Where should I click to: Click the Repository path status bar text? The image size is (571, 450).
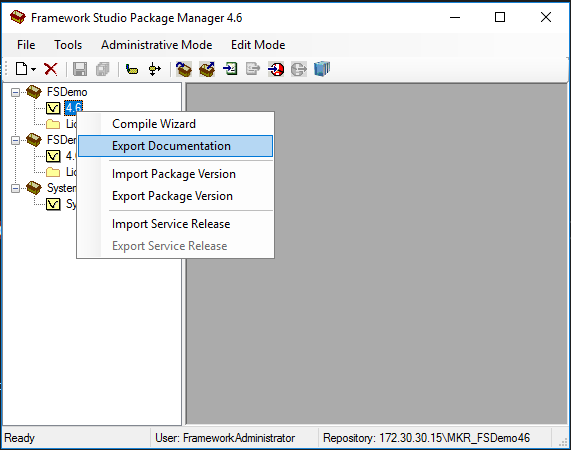coord(426,438)
